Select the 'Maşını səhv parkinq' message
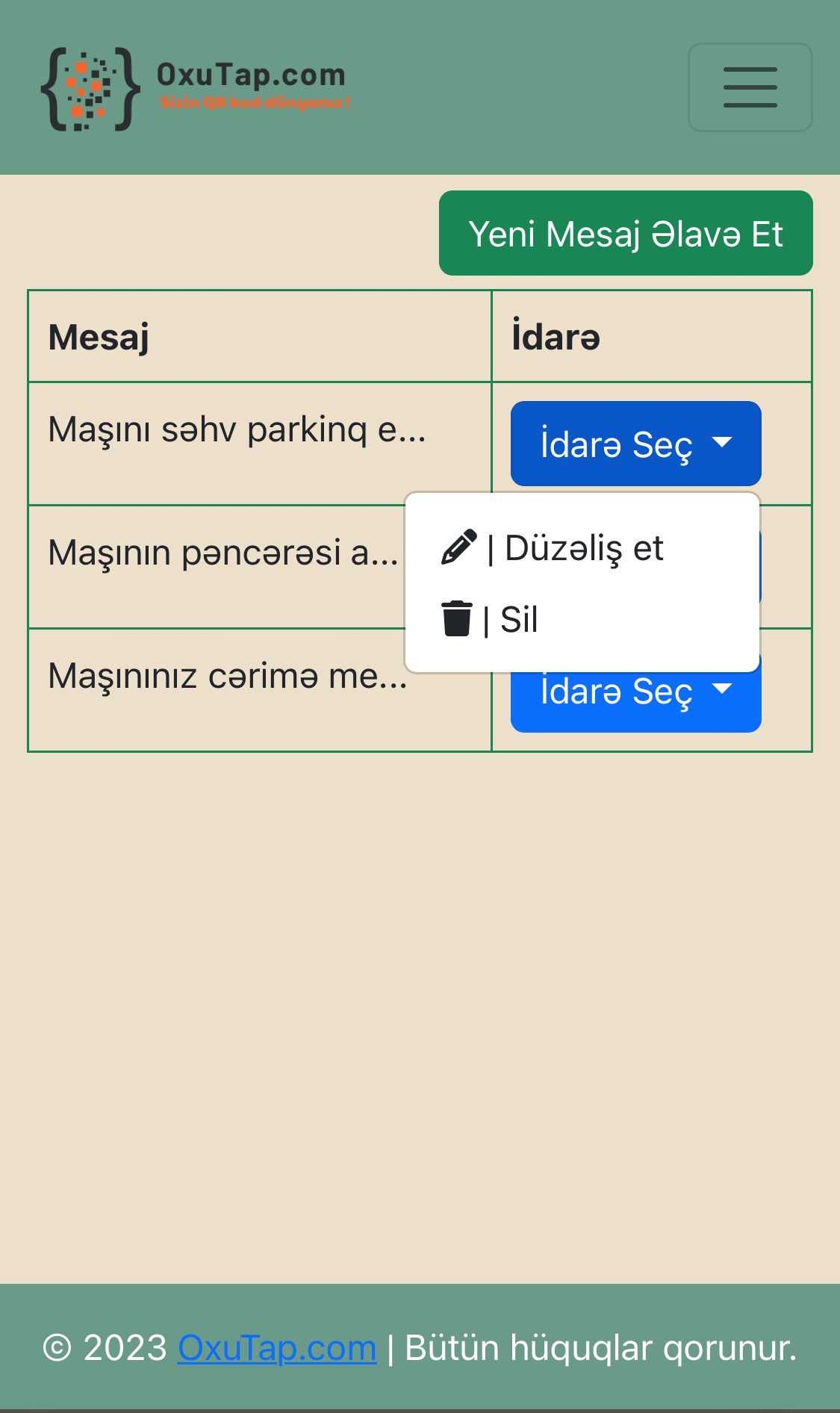The image size is (840, 1413). [237, 430]
